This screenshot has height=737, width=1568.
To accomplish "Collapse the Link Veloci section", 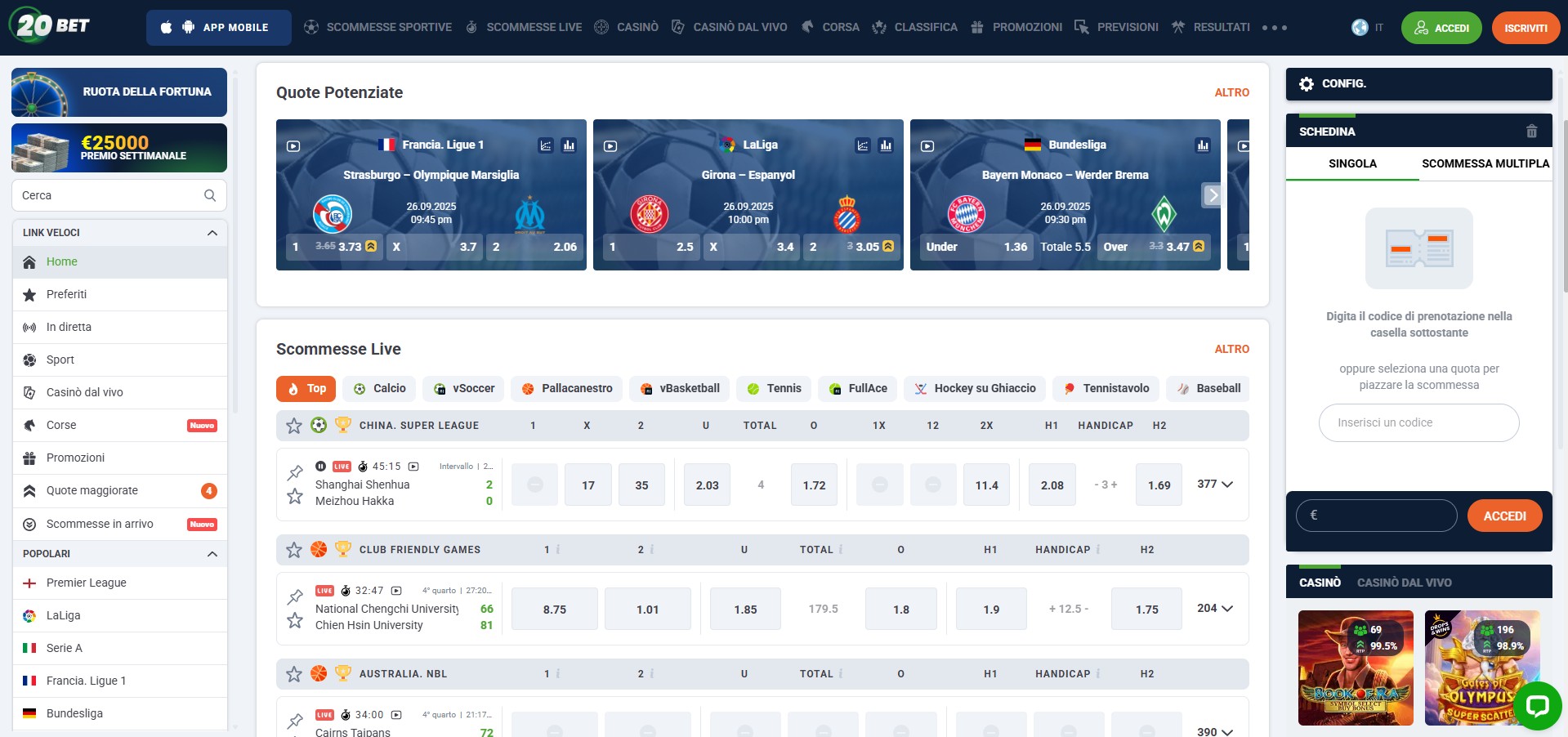I will [212, 233].
